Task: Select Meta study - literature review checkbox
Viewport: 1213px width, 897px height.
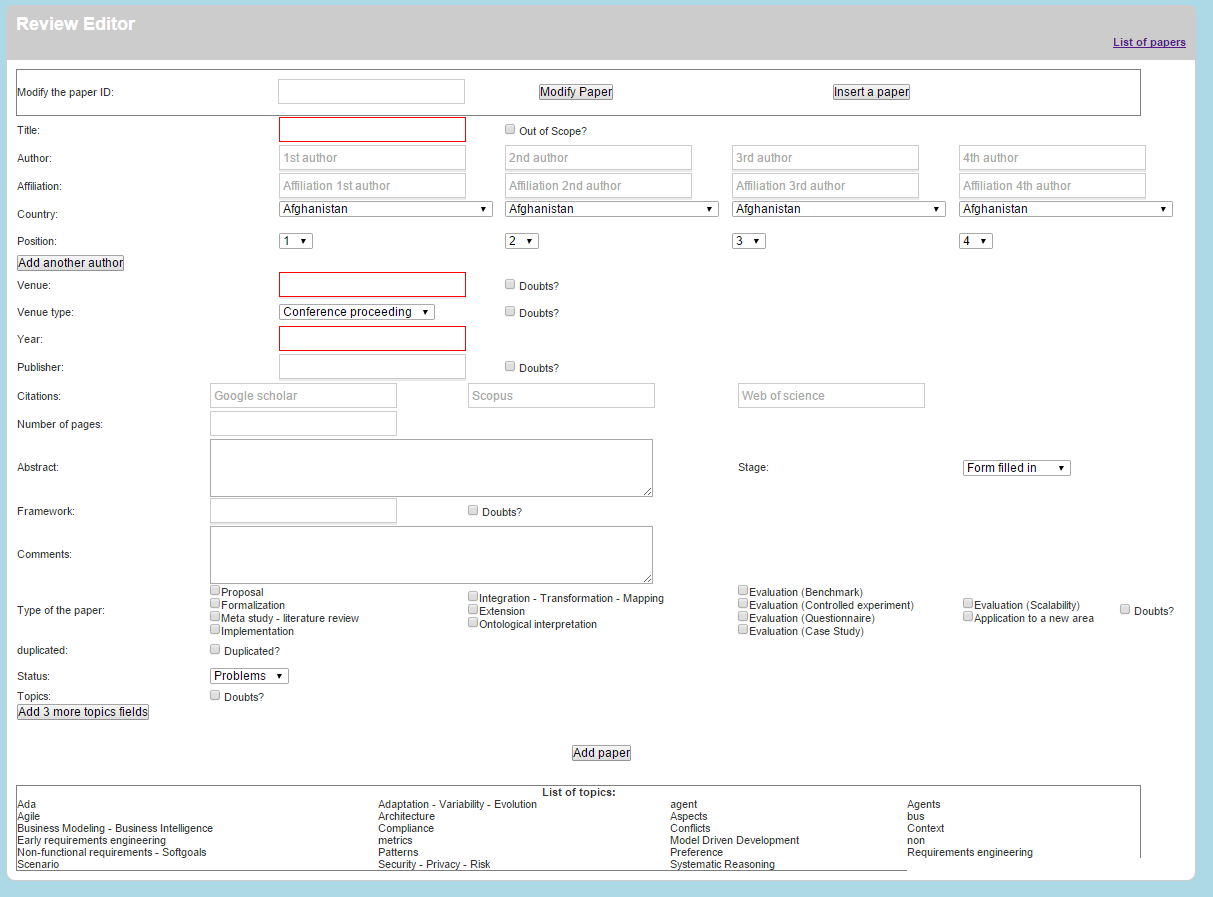Action: pyautogui.click(x=215, y=616)
